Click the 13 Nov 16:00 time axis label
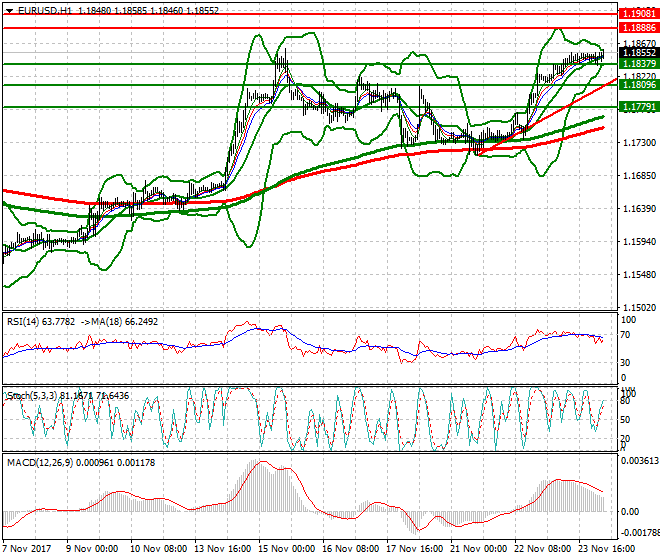This screenshot has height=560, width=660. point(220,550)
